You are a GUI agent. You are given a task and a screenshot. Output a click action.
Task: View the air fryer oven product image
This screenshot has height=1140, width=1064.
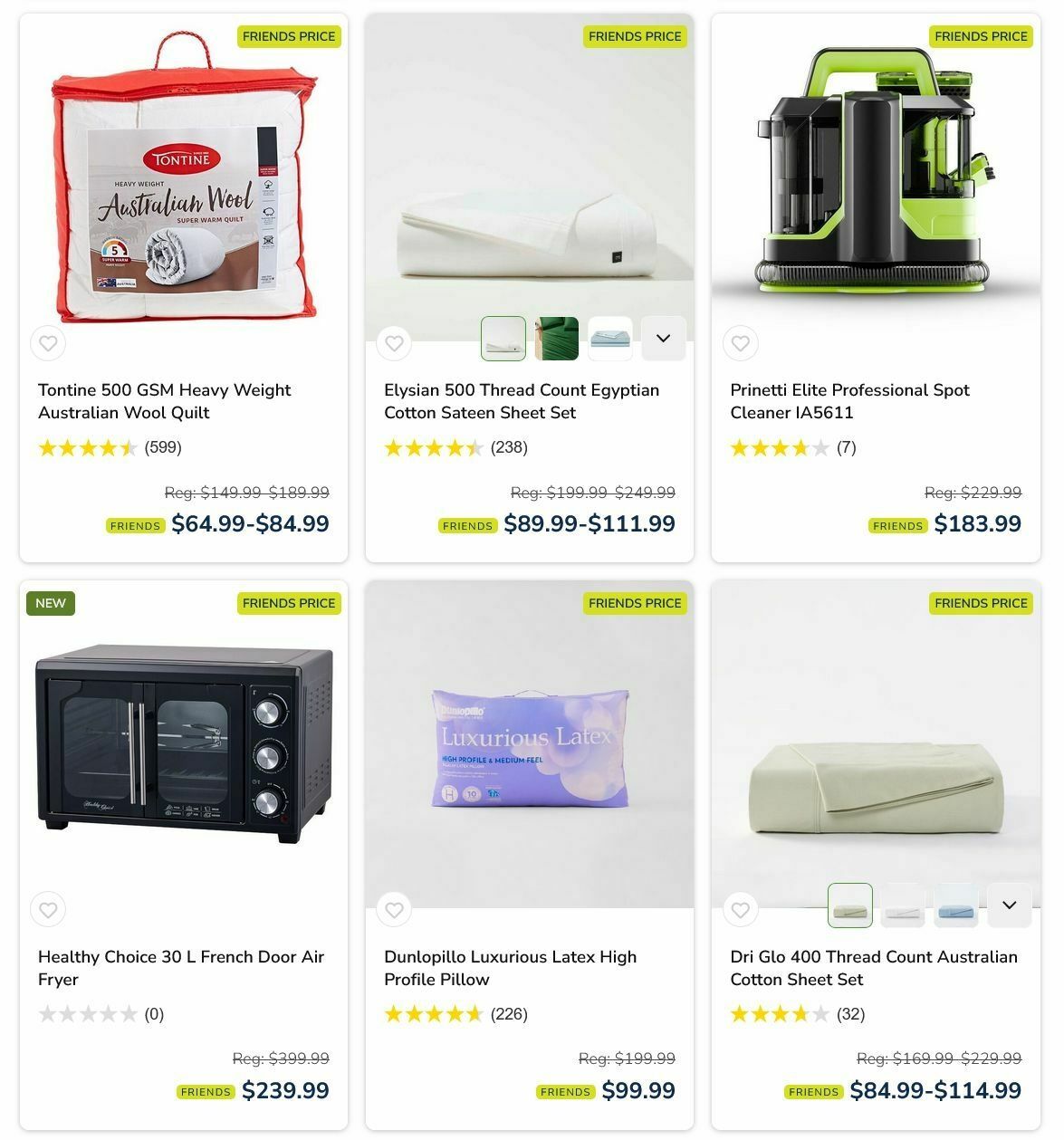pyautogui.click(x=184, y=744)
